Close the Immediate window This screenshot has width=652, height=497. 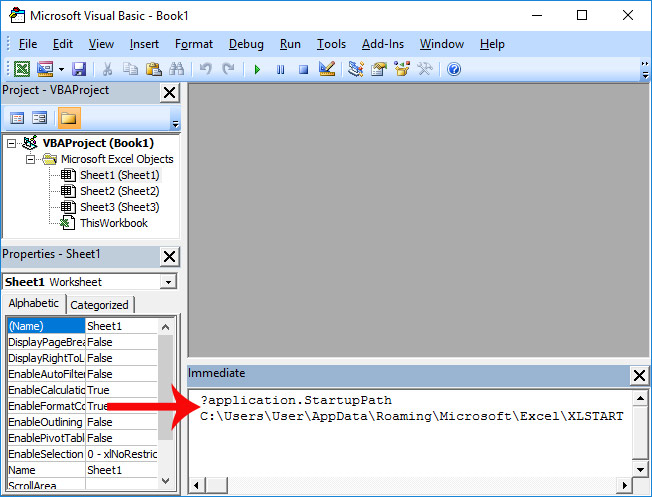[639, 376]
